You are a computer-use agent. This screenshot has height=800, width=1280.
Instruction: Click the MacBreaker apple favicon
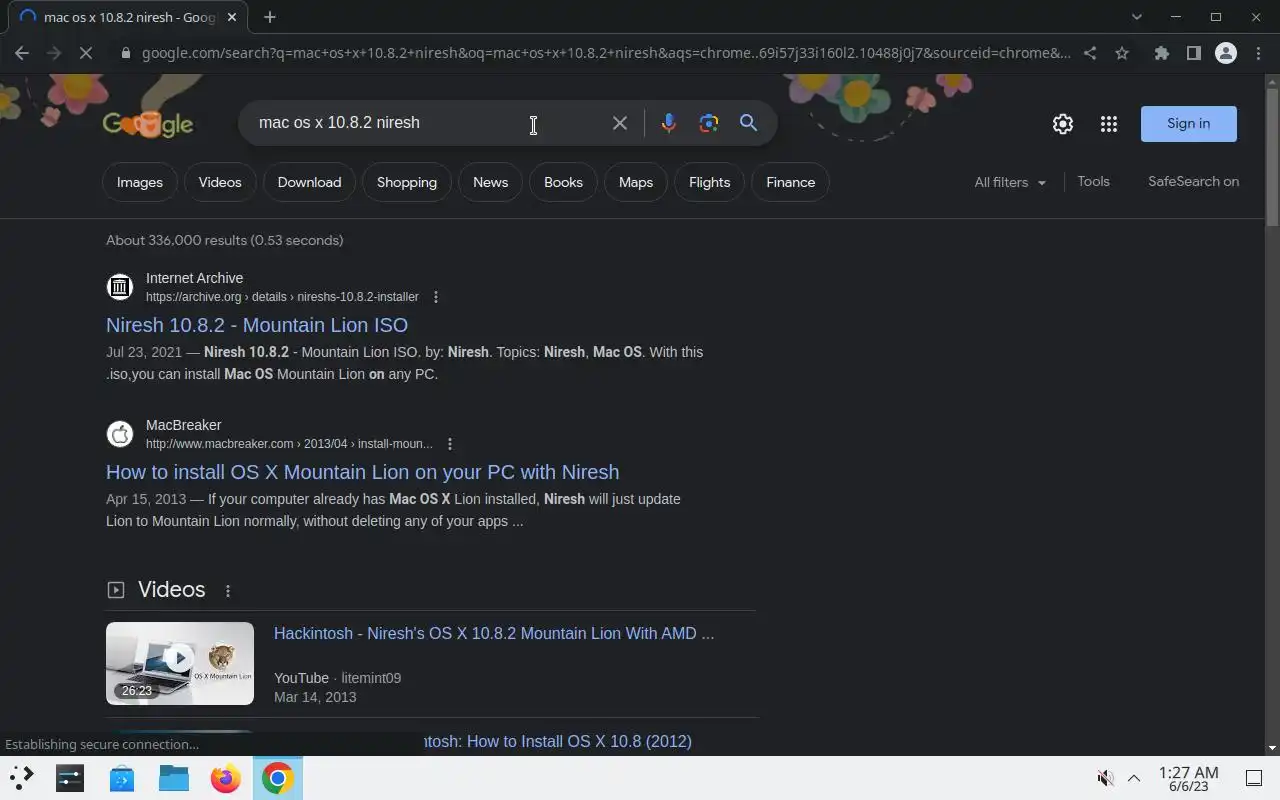pyautogui.click(x=120, y=434)
